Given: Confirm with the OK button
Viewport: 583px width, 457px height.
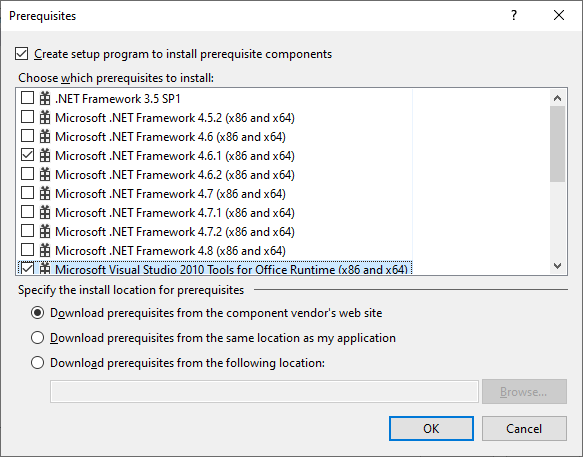Looking at the screenshot, I should pyautogui.click(x=431, y=429).
